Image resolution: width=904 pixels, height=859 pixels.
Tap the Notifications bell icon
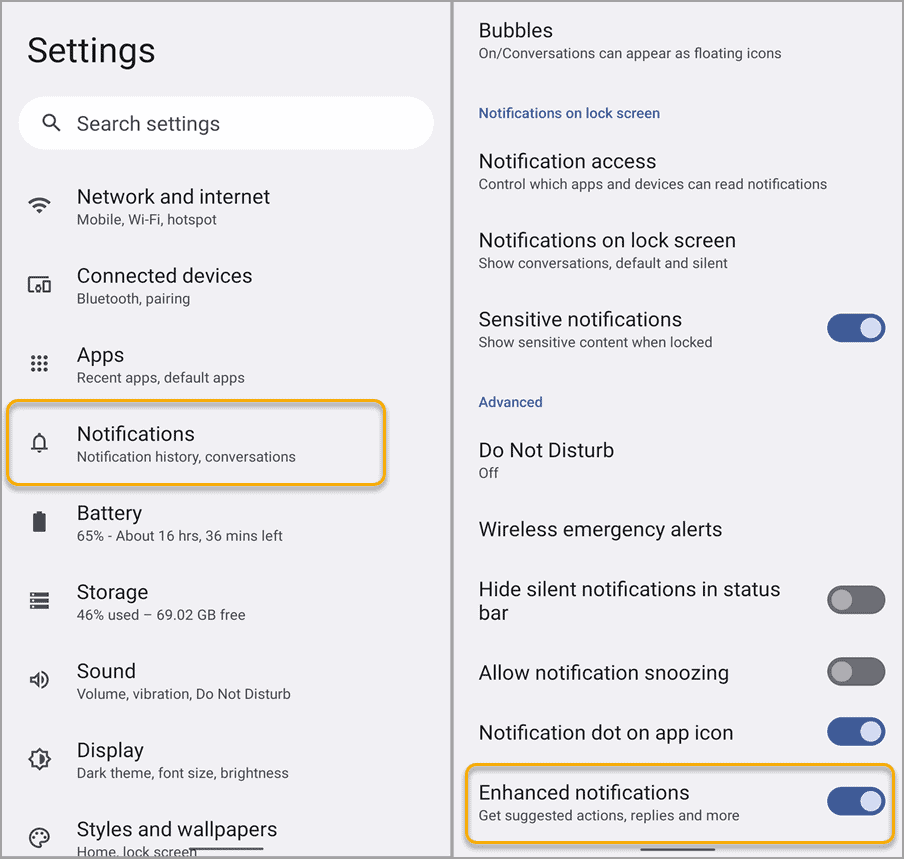pyautogui.click(x=39, y=443)
